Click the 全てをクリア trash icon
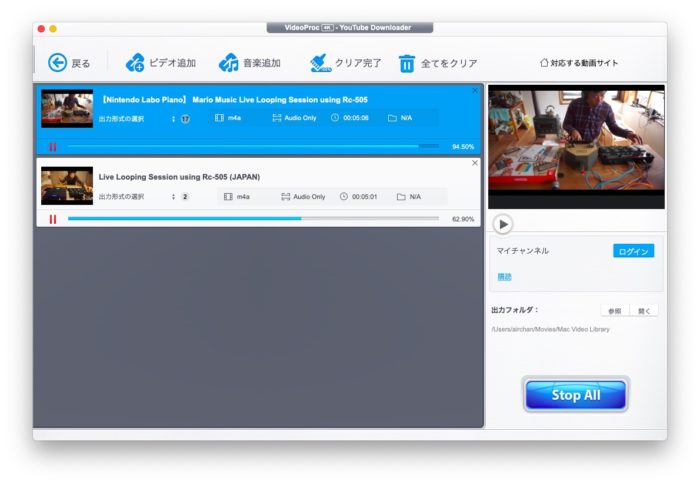 (x=407, y=63)
